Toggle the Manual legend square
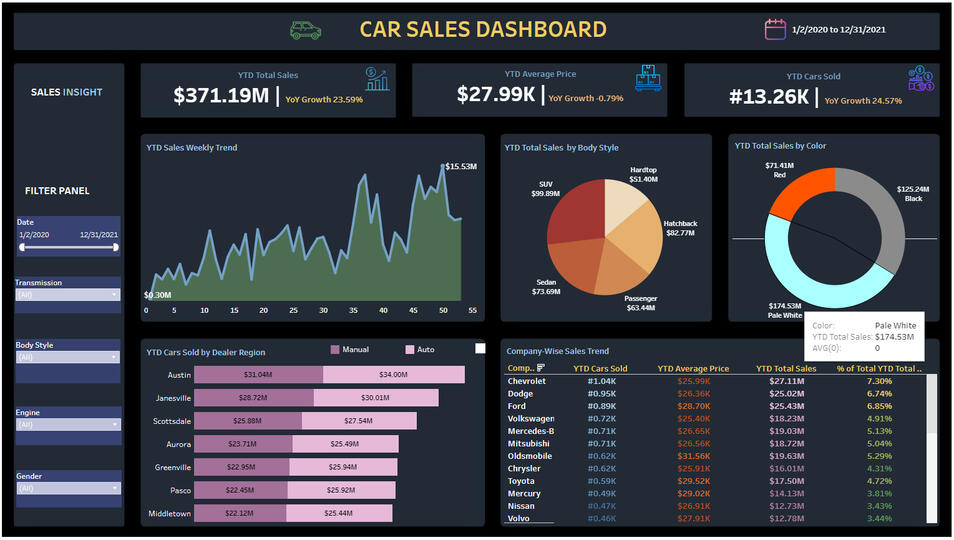The width and height of the screenshot is (954, 540). point(335,350)
